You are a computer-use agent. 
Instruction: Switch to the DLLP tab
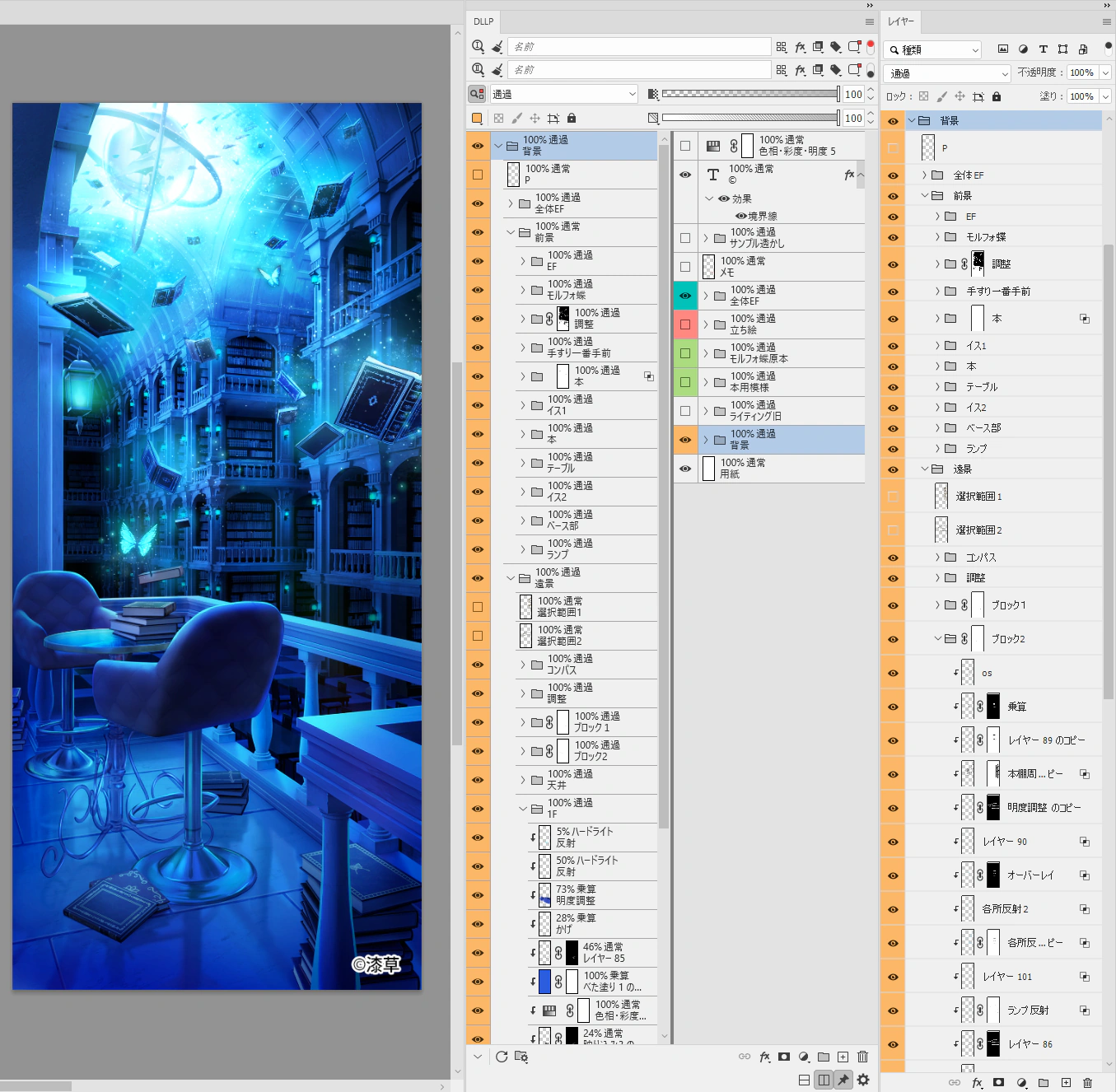483,21
